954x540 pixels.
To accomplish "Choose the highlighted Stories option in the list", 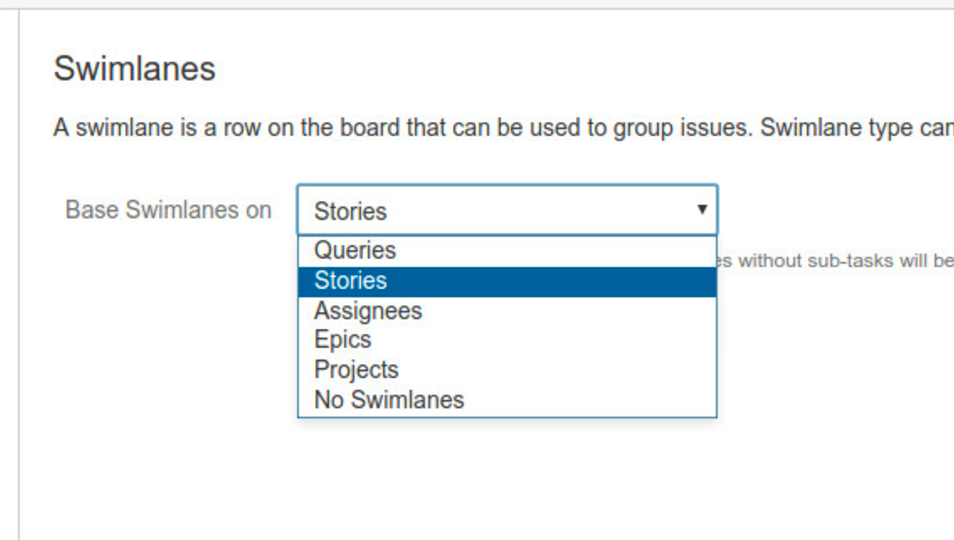I will tap(507, 282).
